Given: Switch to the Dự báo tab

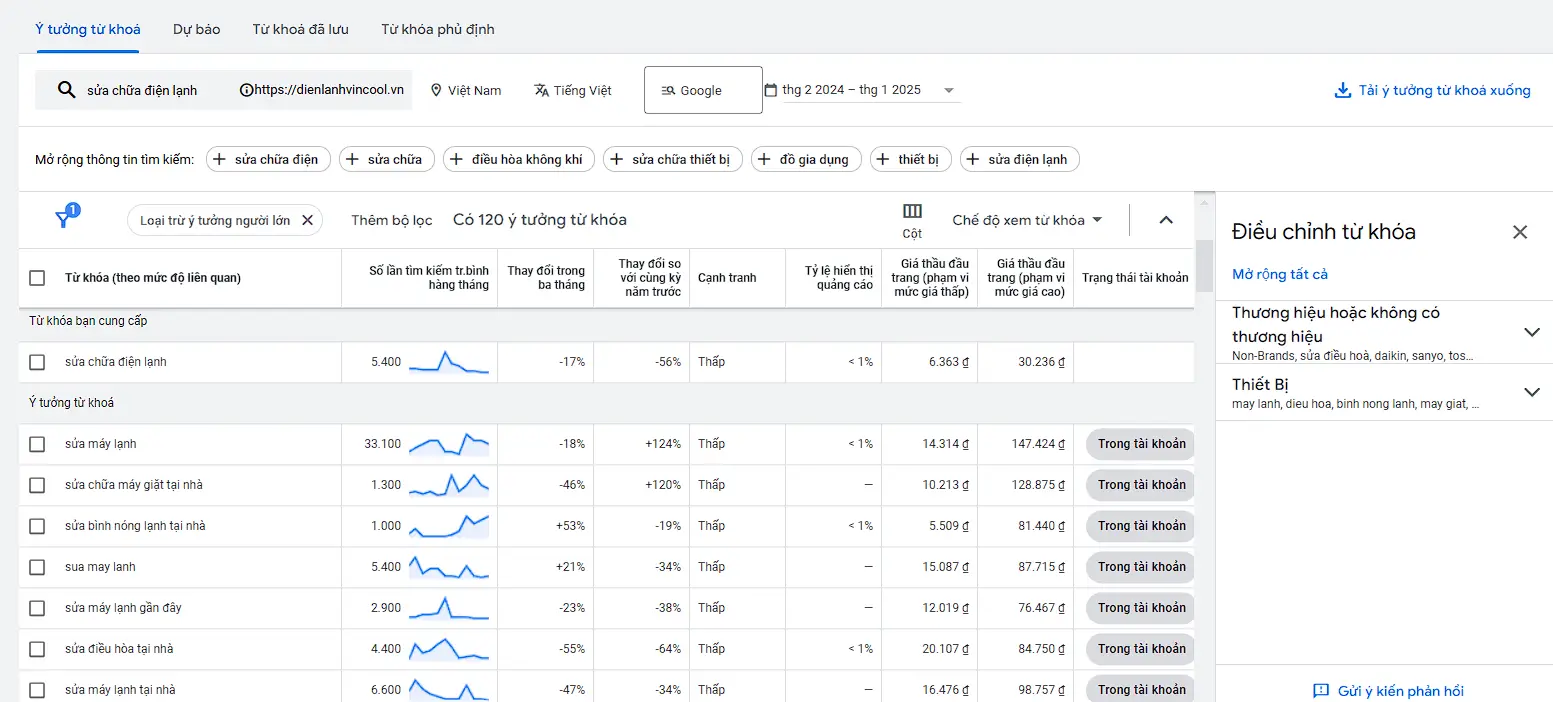Looking at the screenshot, I should [x=196, y=29].
